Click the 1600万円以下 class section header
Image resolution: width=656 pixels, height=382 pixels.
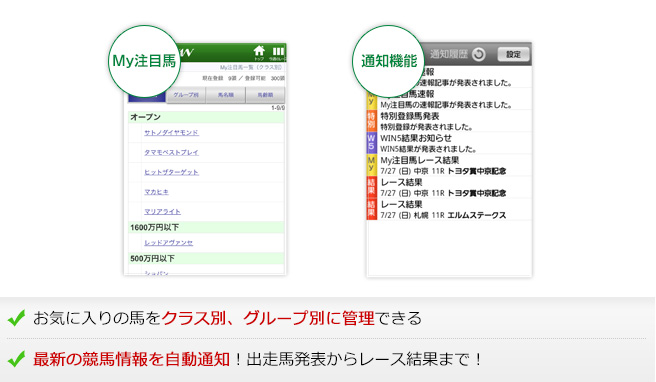pos(206,228)
